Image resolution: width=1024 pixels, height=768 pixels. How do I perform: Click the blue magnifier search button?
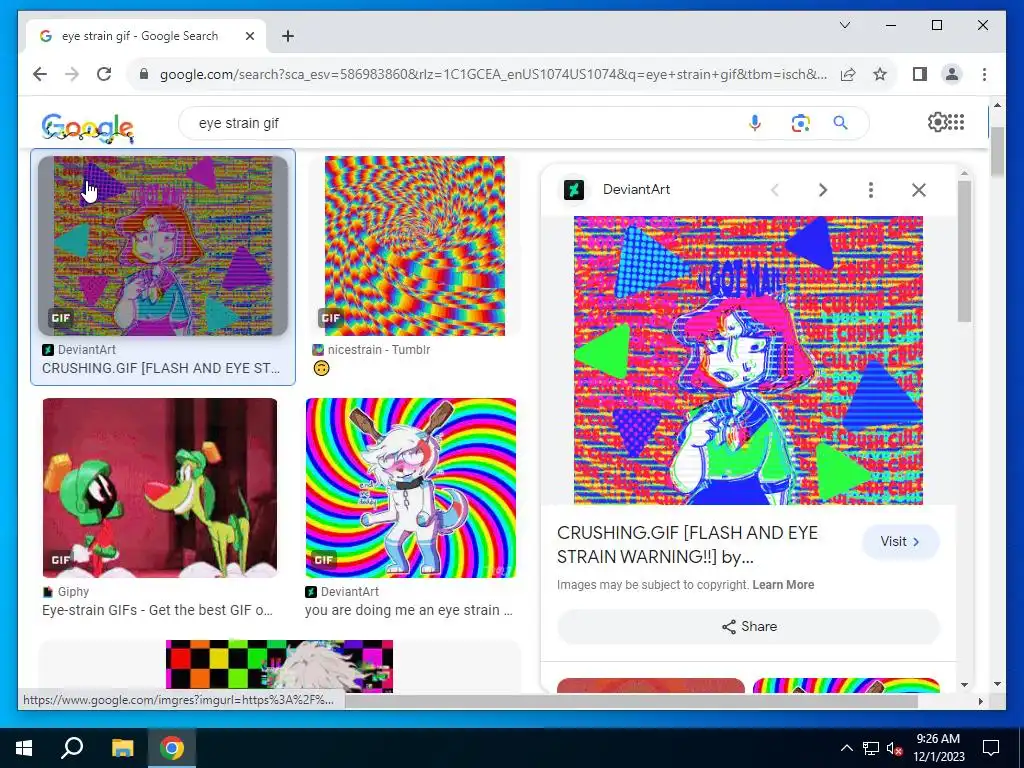click(840, 123)
